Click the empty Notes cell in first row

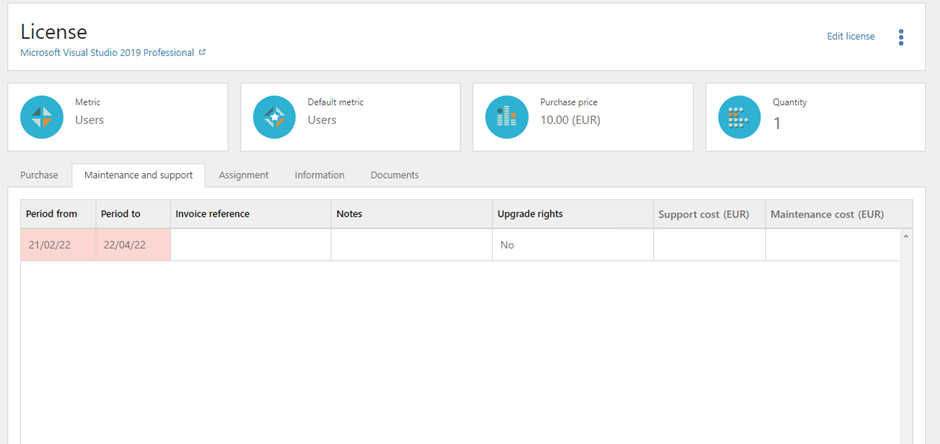click(x=412, y=244)
